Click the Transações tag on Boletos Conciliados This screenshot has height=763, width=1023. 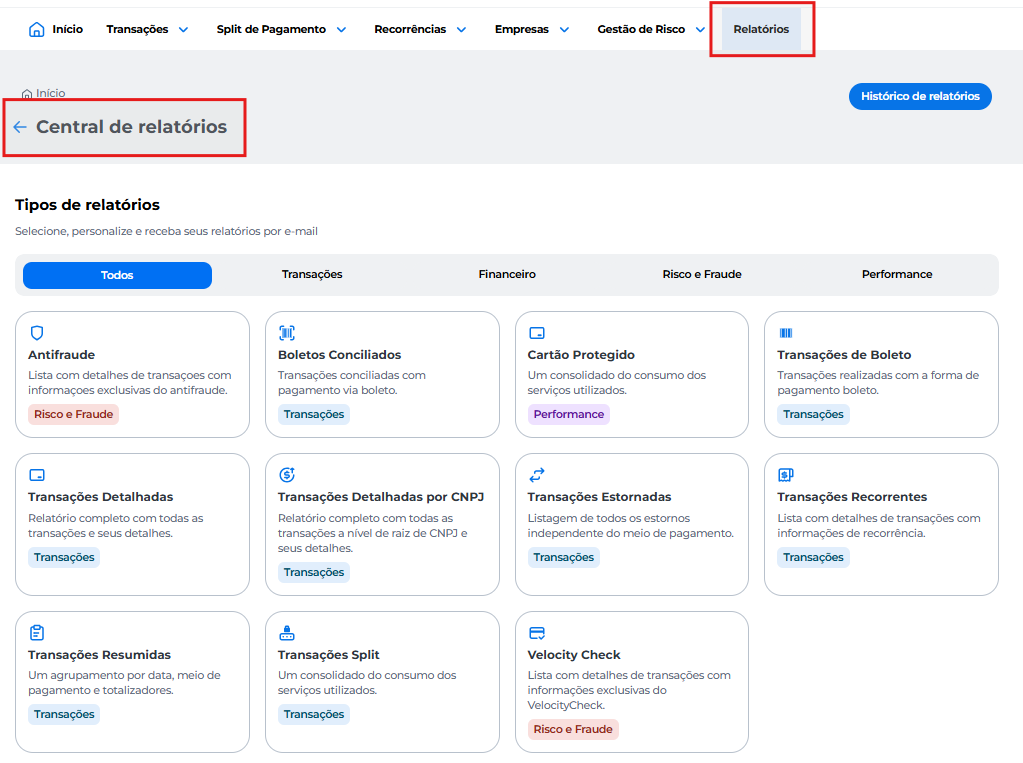313,414
